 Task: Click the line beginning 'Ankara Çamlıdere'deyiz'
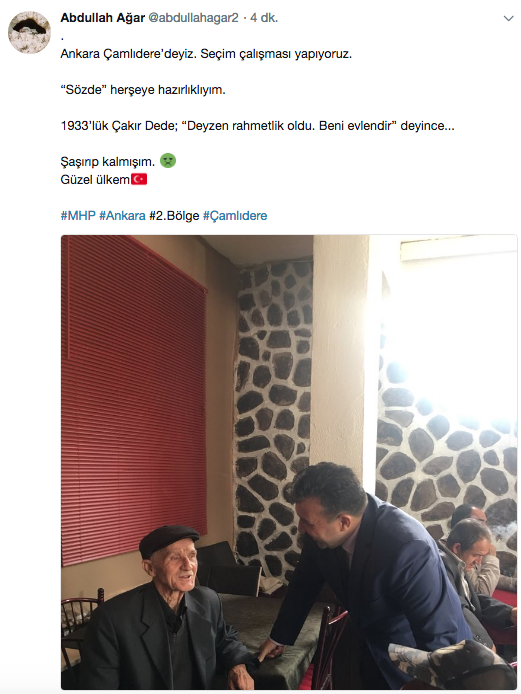point(206,54)
